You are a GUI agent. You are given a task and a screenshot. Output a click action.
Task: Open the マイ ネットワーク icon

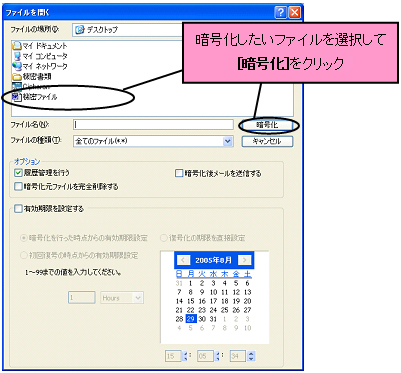point(17,66)
